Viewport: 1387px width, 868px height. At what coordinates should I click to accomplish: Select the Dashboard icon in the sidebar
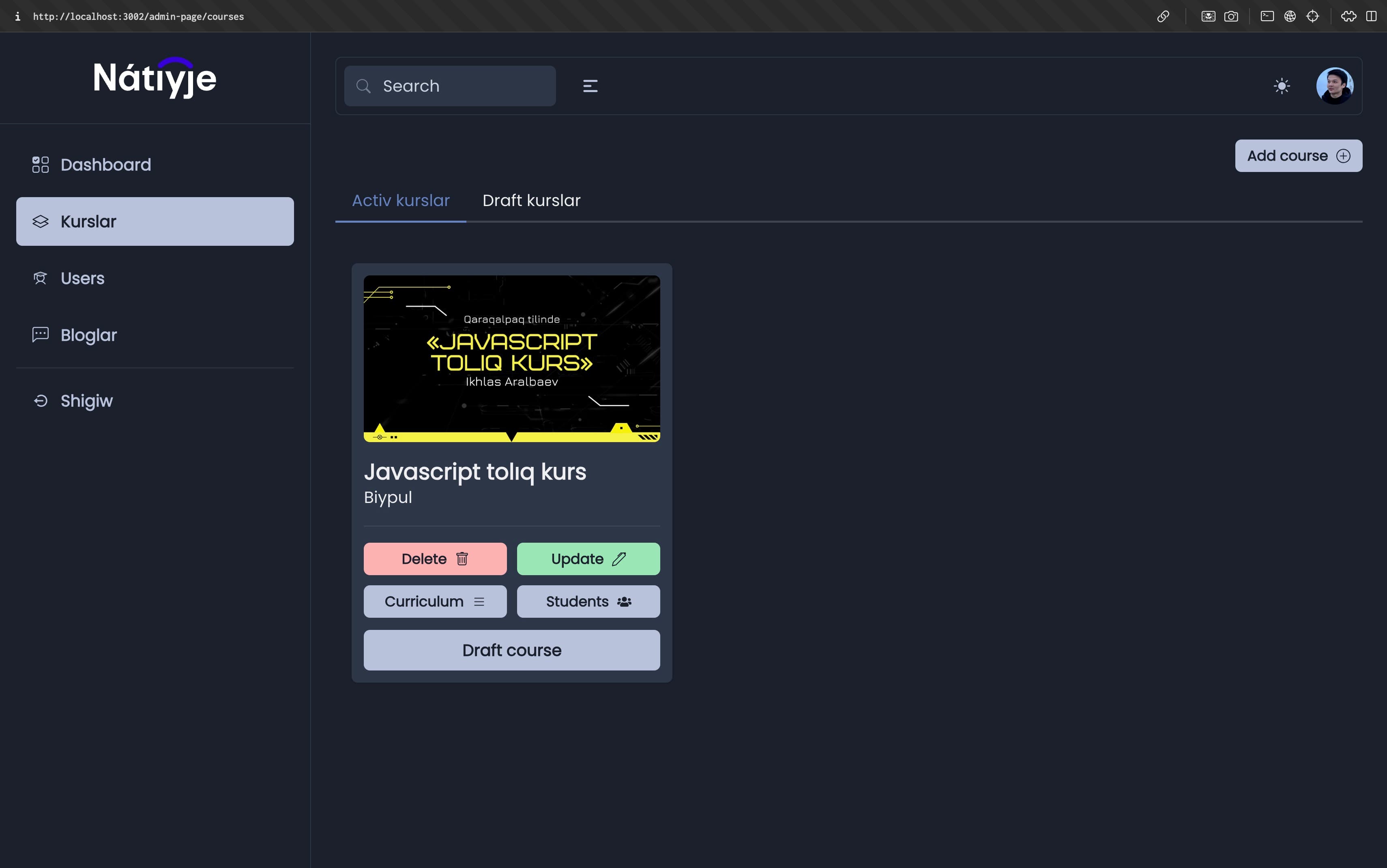(40, 165)
